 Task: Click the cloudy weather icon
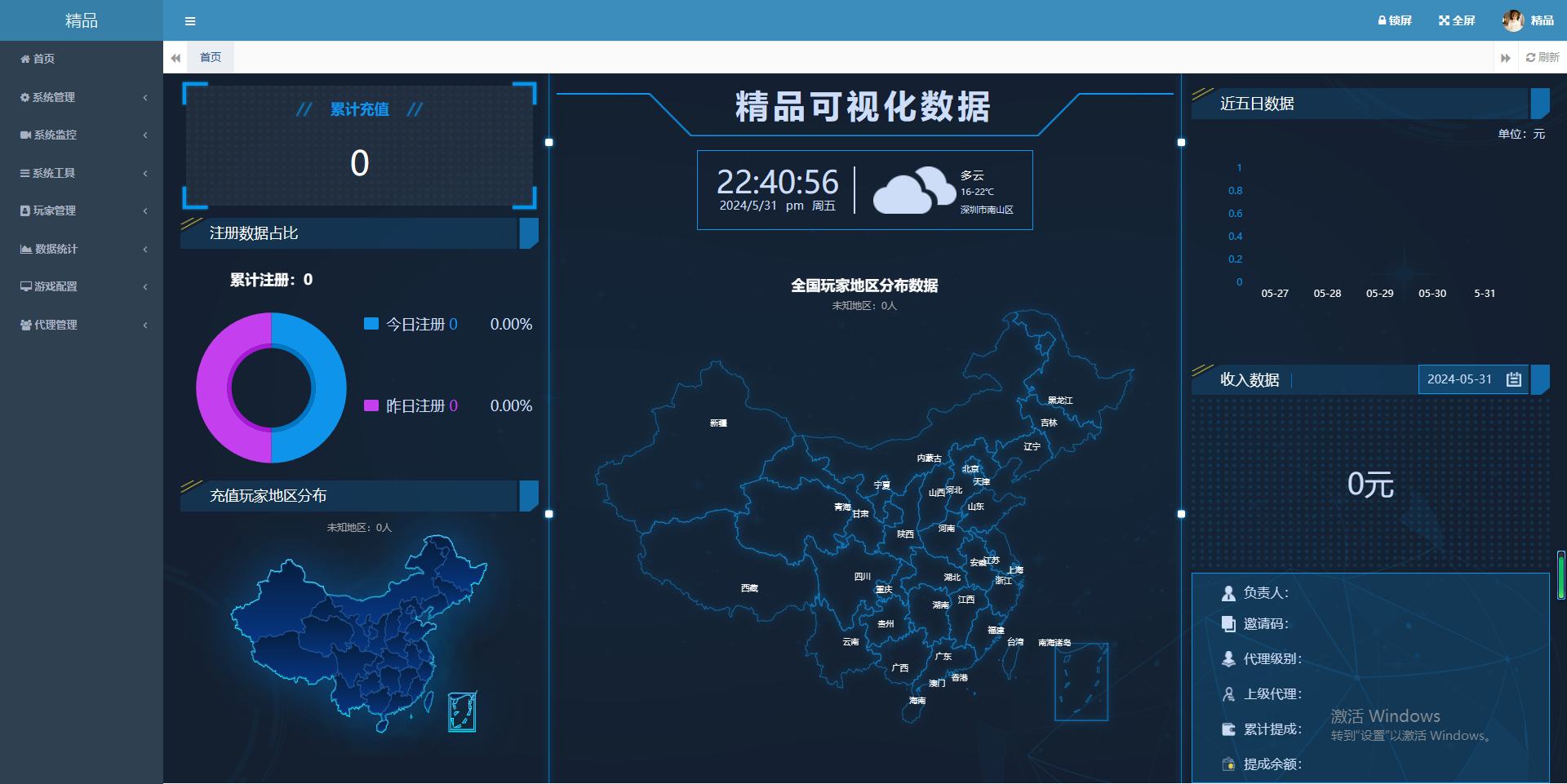[913, 190]
